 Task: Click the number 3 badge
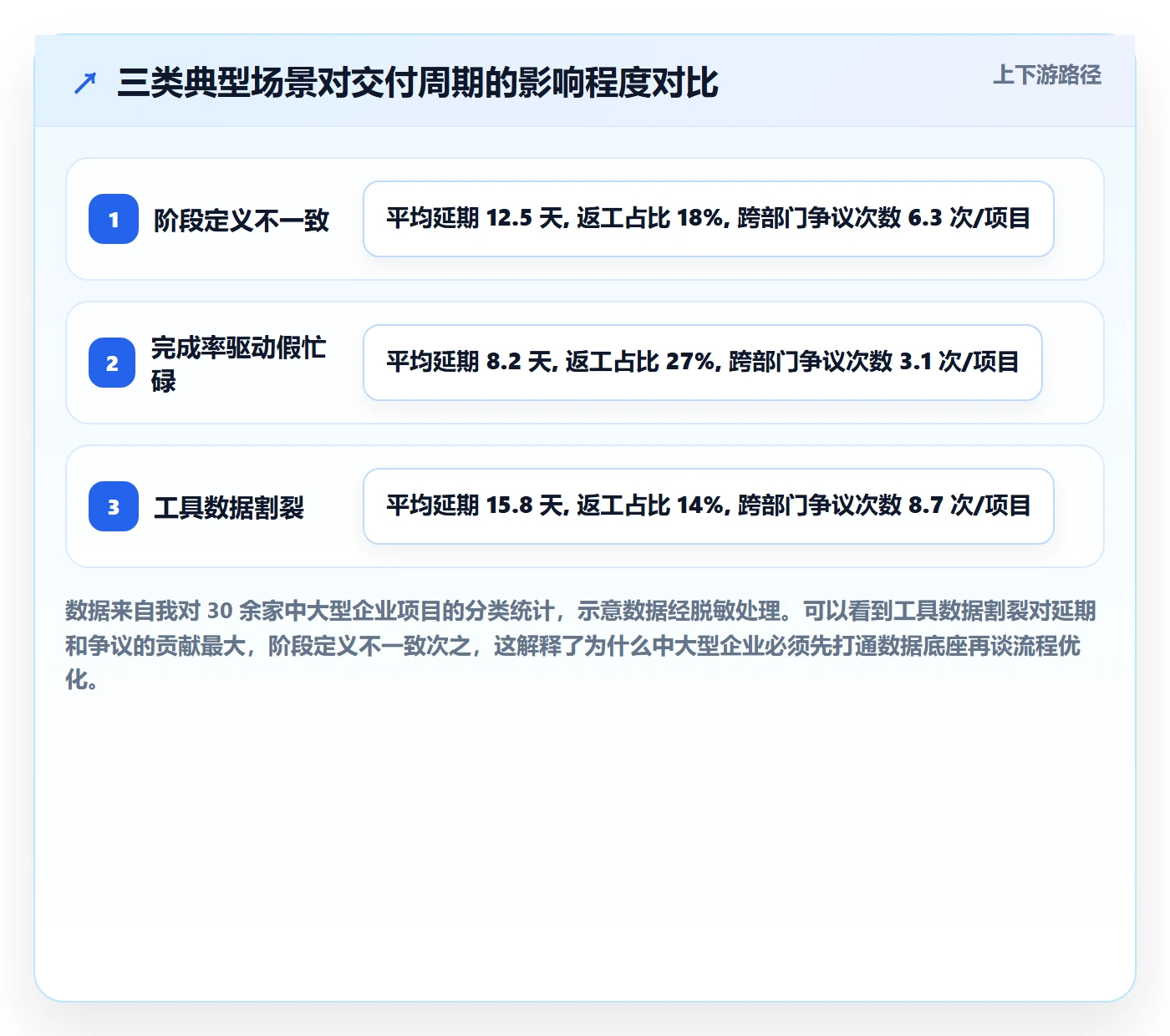(x=114, y=506)
